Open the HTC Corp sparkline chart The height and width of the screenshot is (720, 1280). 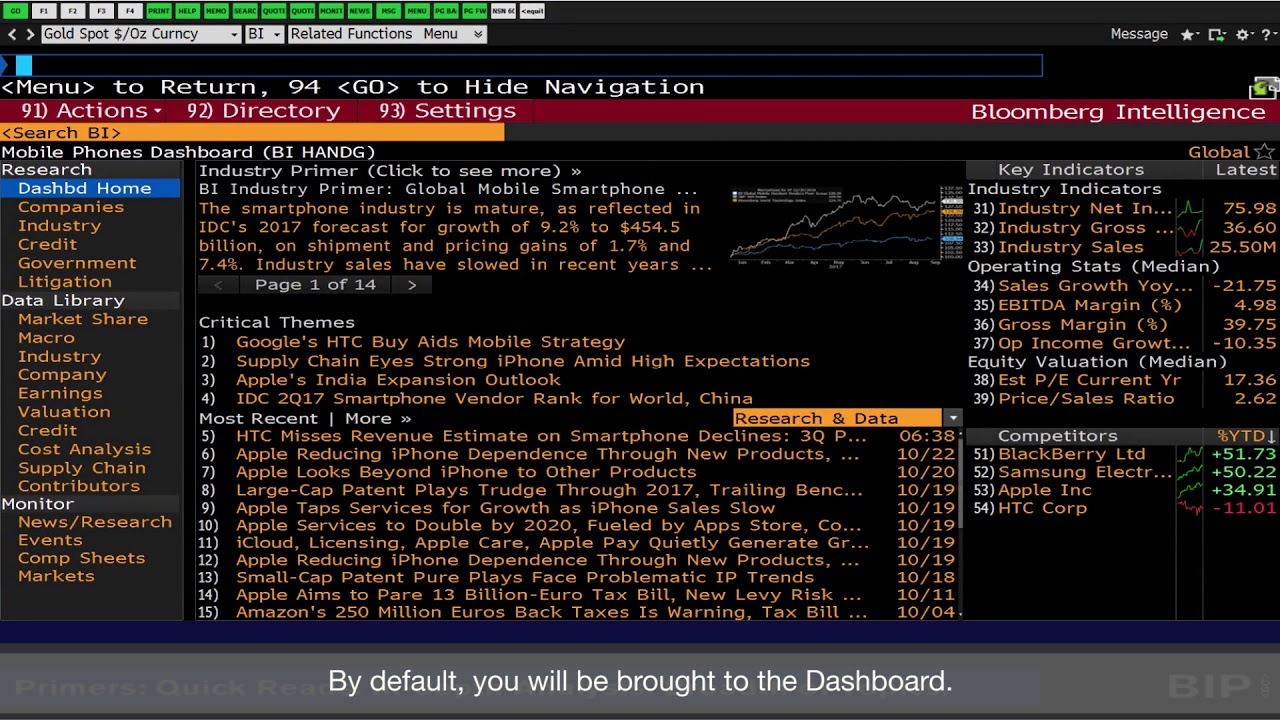[x=1190, y=508]
